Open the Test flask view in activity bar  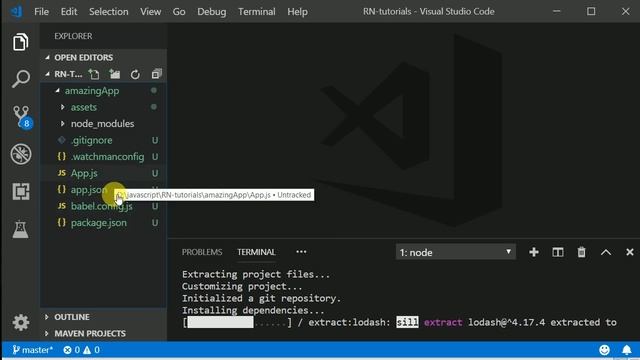point(20,229)
